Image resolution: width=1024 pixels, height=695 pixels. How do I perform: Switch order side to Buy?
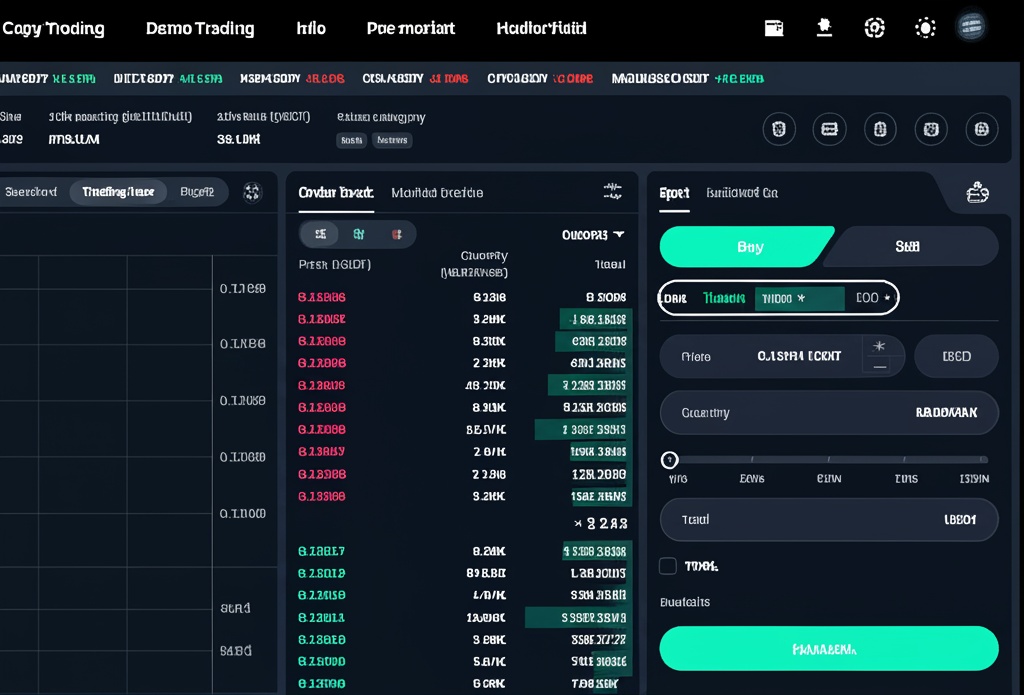(746, 247)
